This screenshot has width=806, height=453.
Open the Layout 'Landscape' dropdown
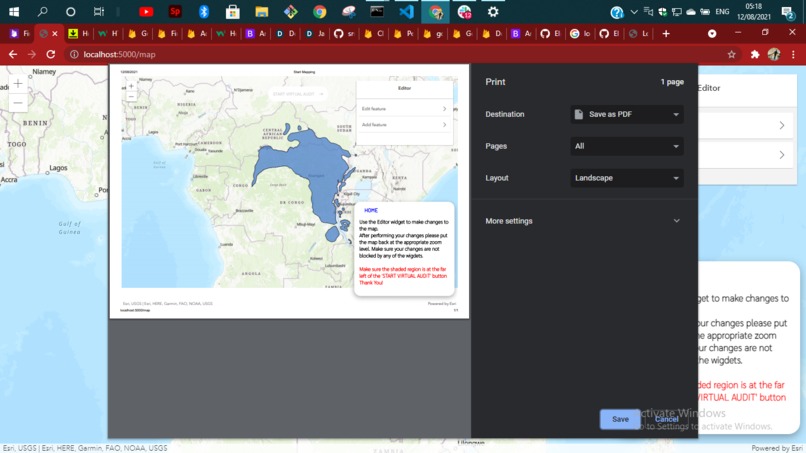click(627, 178)
